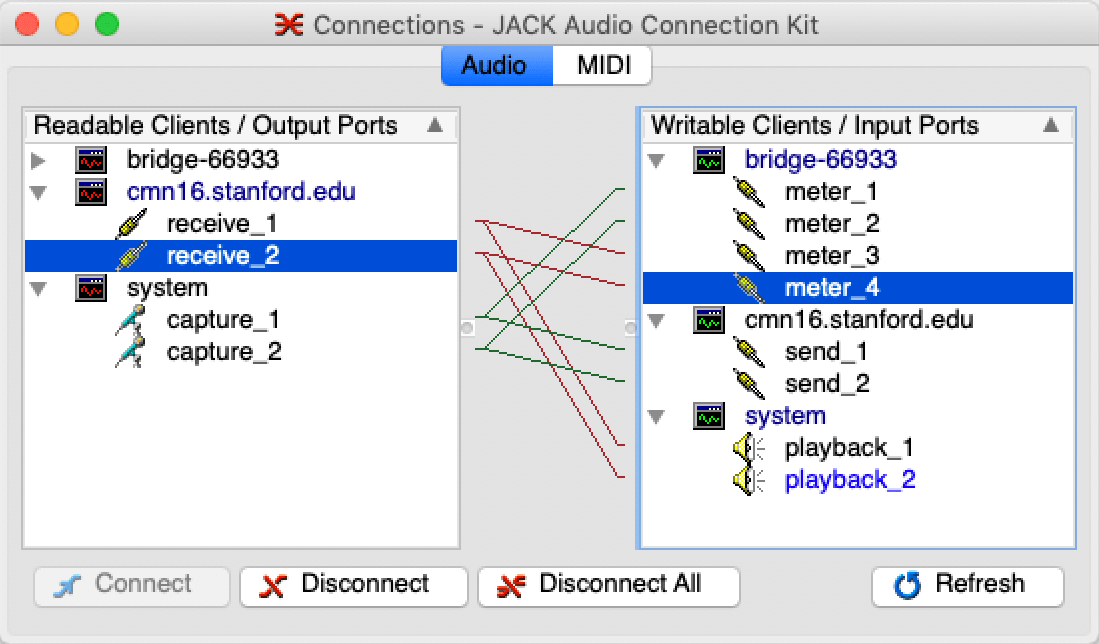This screenshot has width=1099, height=644.
Task: Collapse bridge-66933 in Input Ports
Action: (x=657, y=160)
